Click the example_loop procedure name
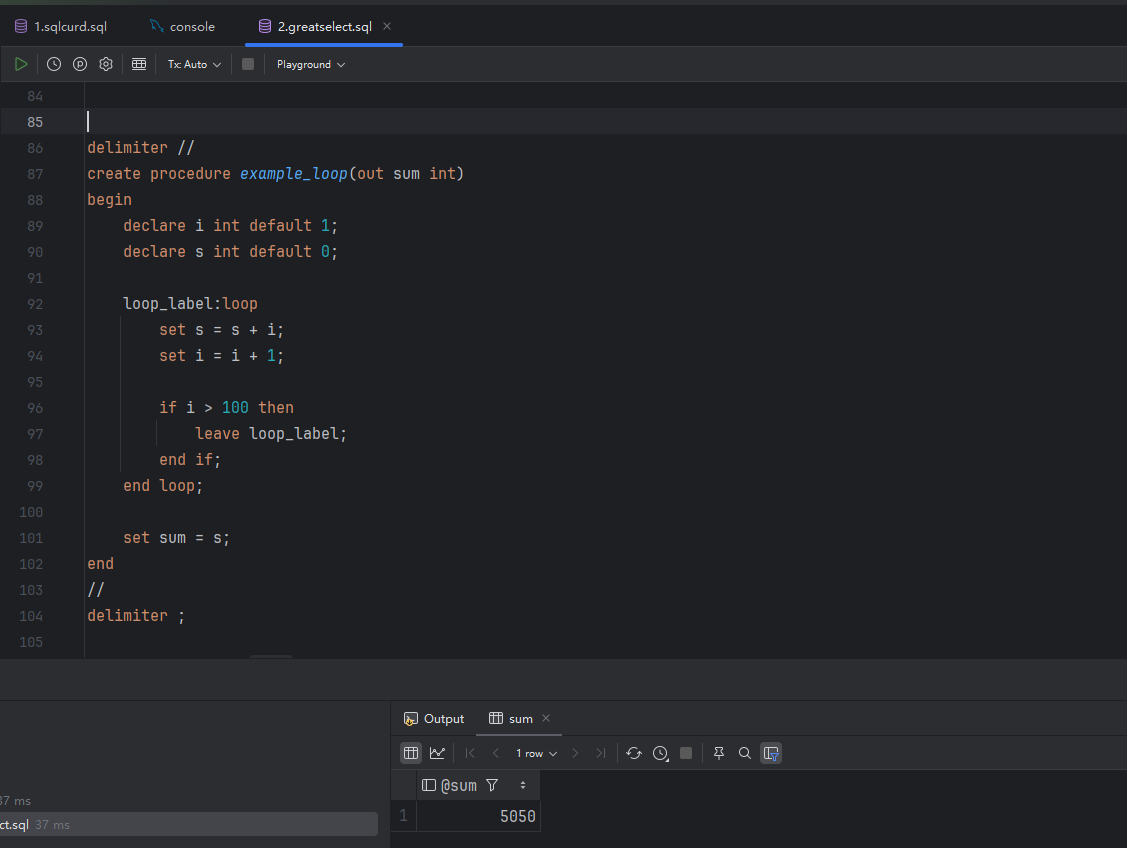The width and height of the screenshot is (1127, 848). pos(293,174)
